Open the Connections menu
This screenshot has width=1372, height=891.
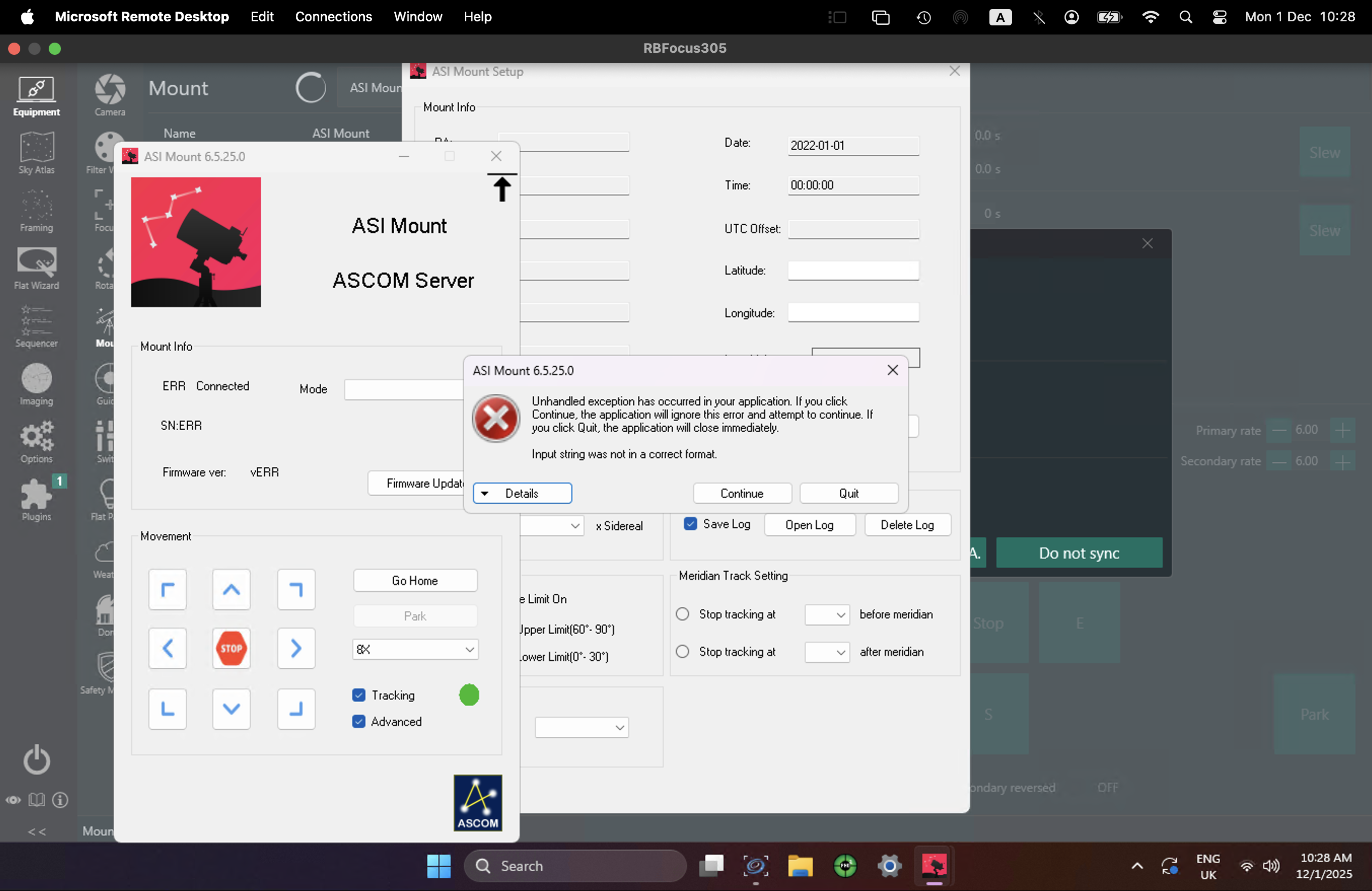[x=333, y=17]
